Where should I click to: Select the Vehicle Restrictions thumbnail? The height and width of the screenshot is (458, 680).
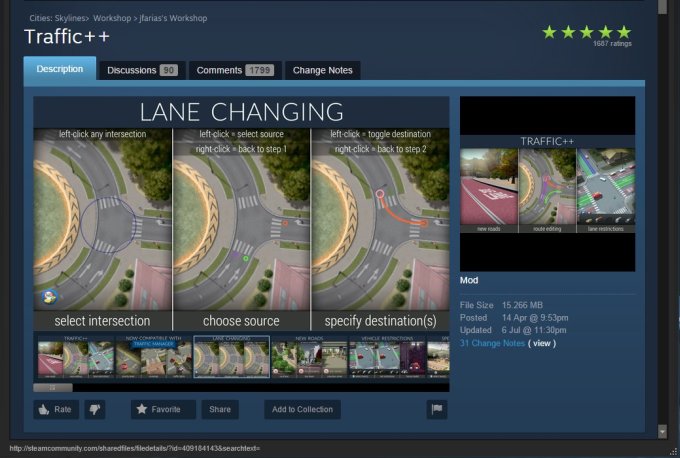[387, 357]
